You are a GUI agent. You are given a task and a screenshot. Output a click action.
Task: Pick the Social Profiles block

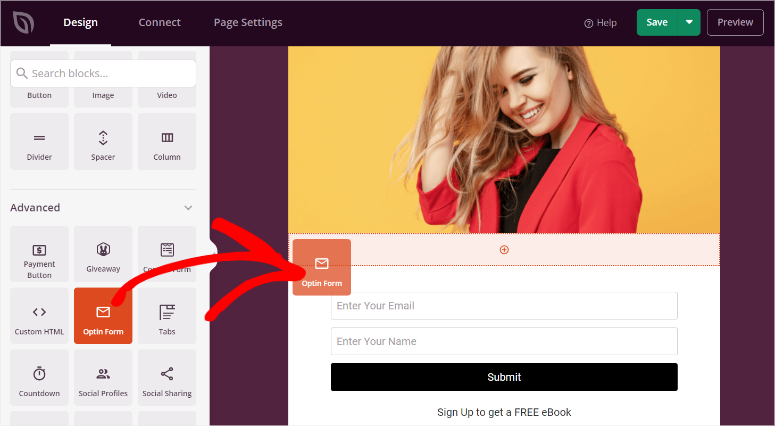pos(103,378)
